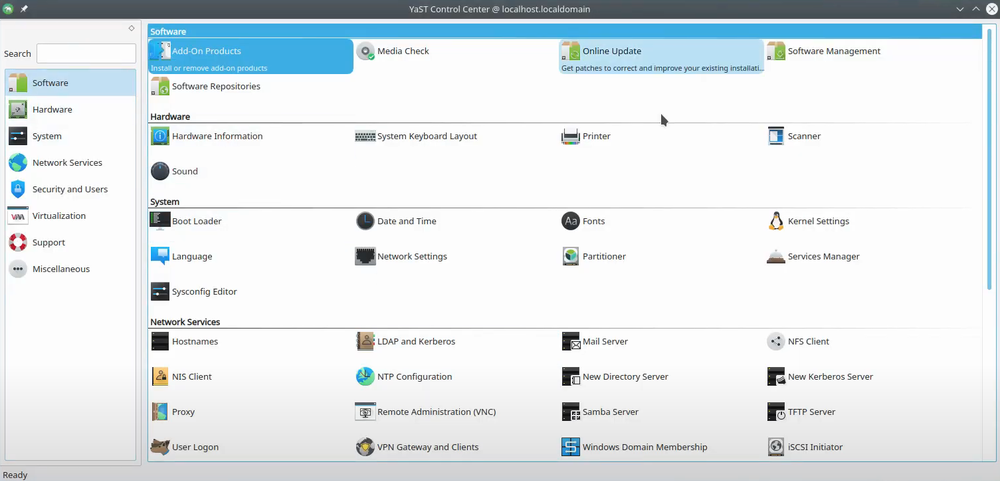Click the sidebar float diamond button
Screen dimensions: 1000x481
pos(131,28)
